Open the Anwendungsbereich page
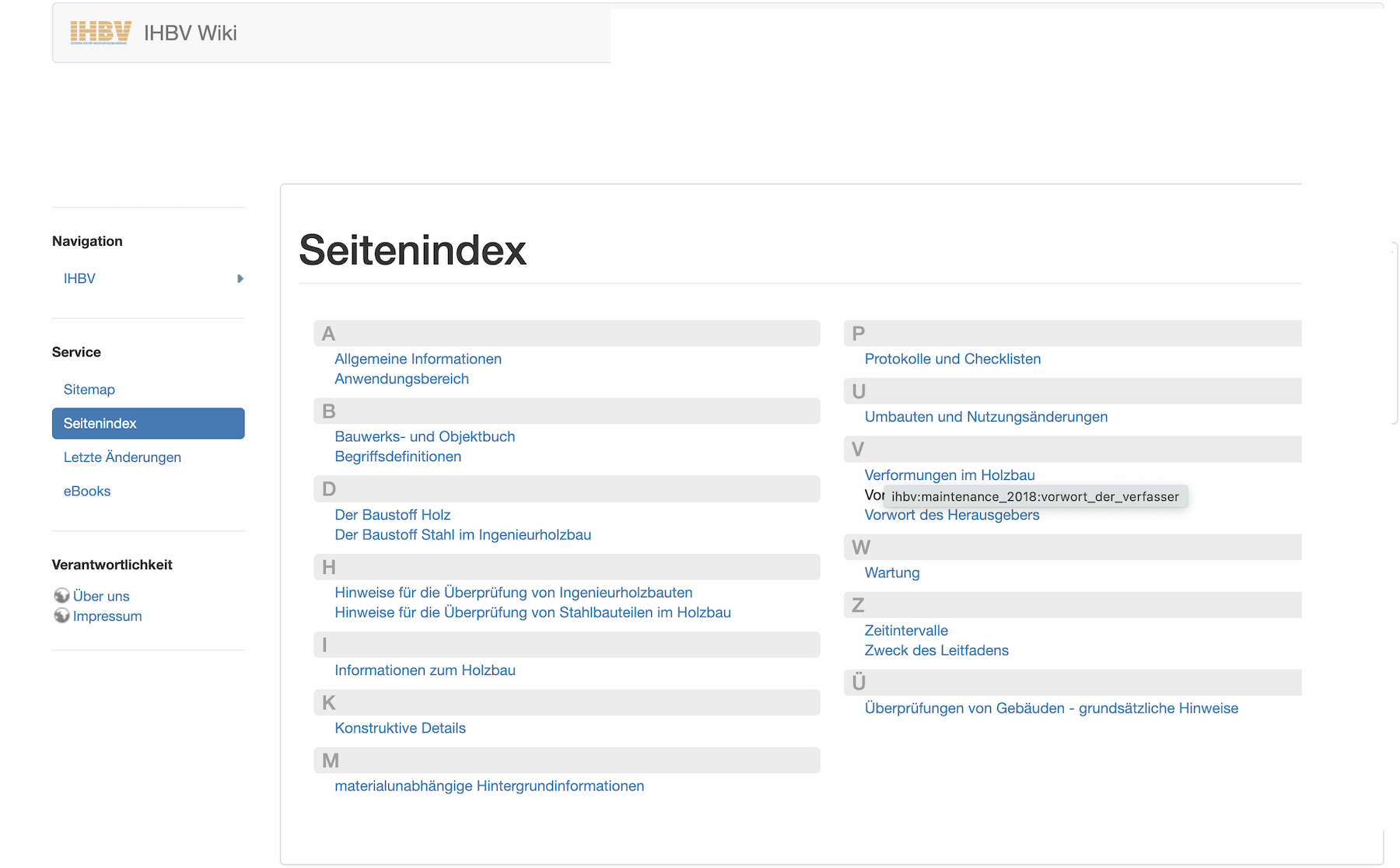The image size is (1400, 868). [401, 379]
